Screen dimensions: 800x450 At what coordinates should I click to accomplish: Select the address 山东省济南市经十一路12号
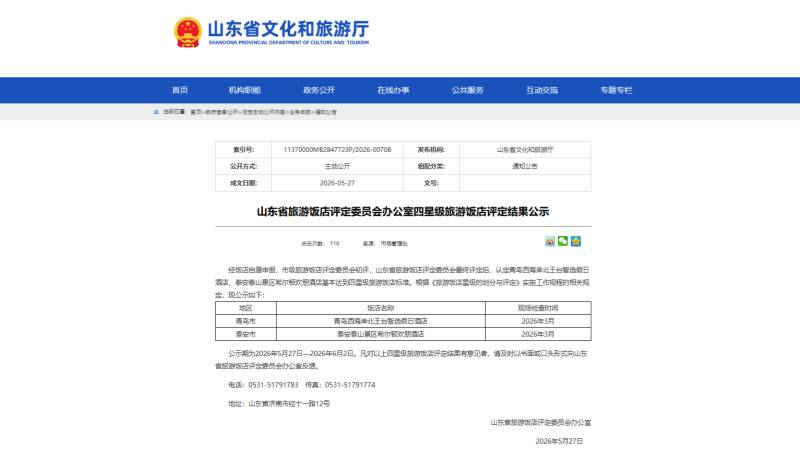289,404
